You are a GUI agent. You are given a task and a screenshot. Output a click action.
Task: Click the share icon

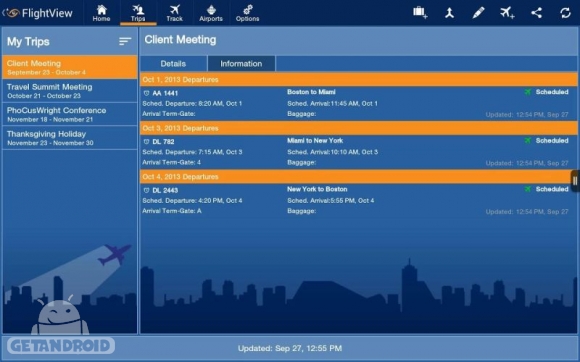click(x=536, y=13)
